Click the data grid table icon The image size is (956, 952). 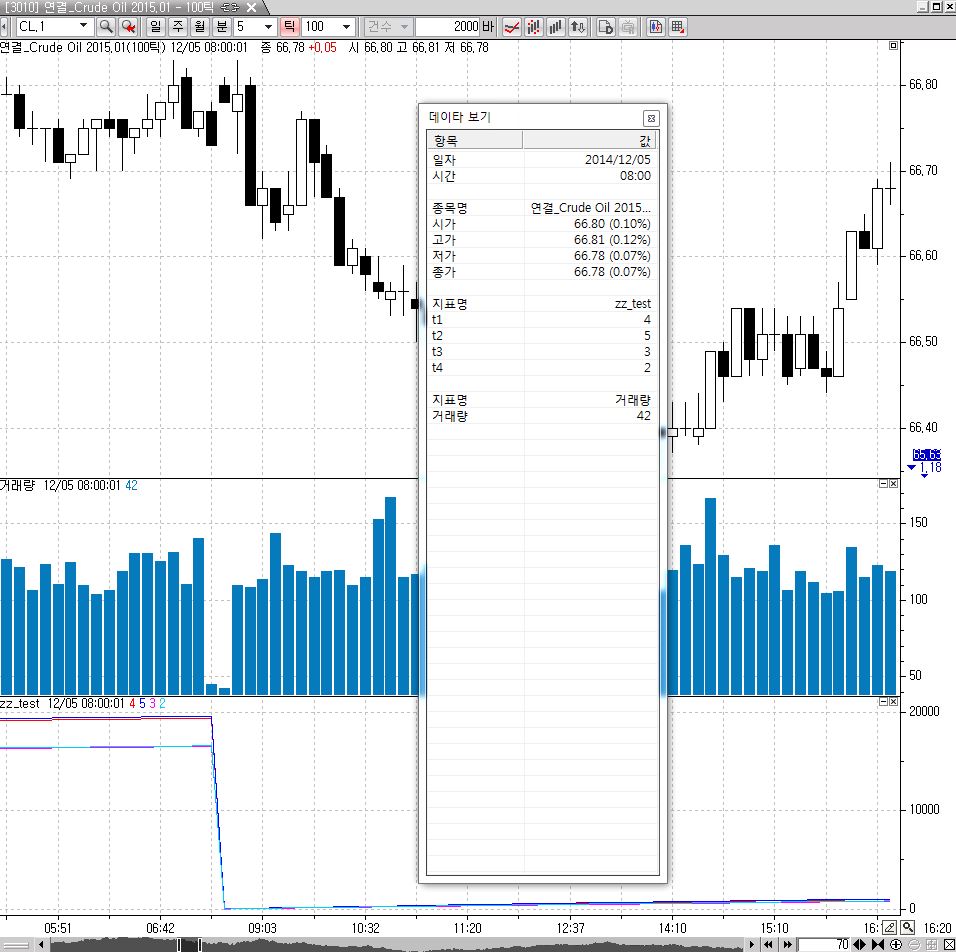point(677,27)
